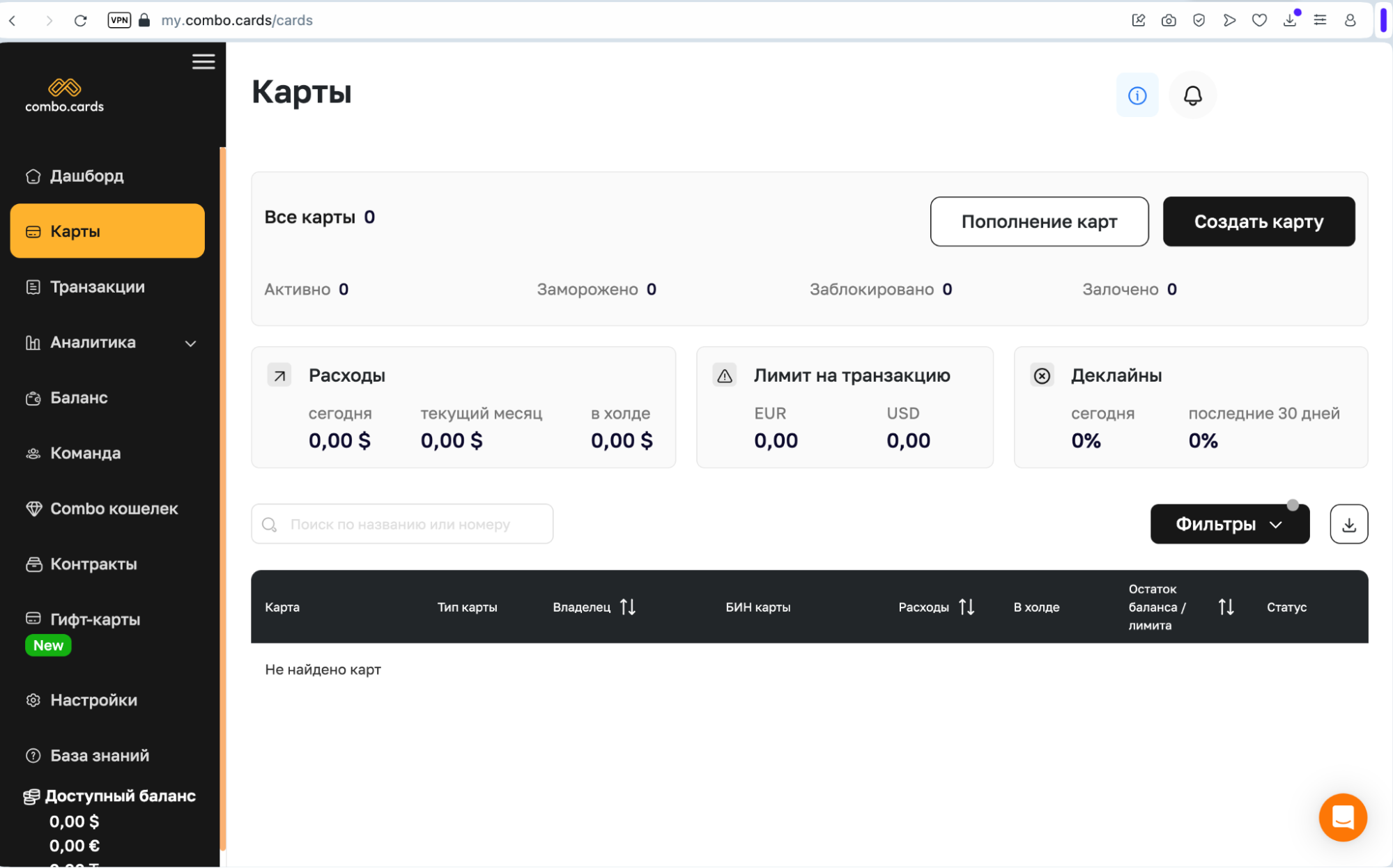The image size is (1393, 868).
Task: Download the cards list export icon
Action: pos(1348,525)
